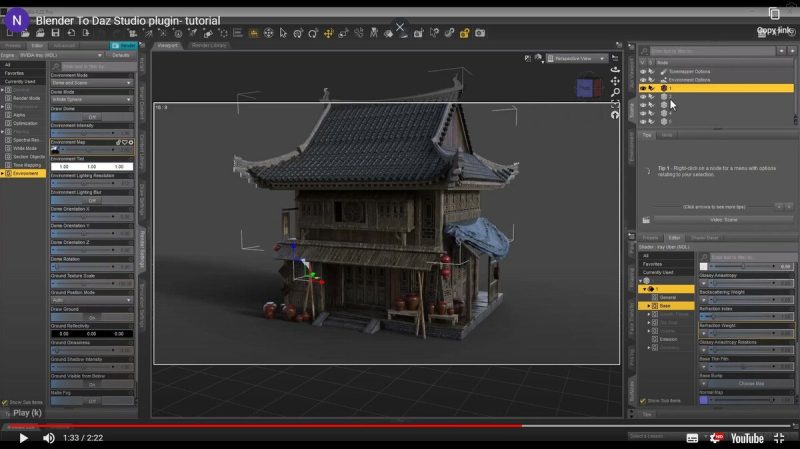Click the Tonemapper Options node icon
Viewport: 800px width, 449px height.
coord(663,71)
